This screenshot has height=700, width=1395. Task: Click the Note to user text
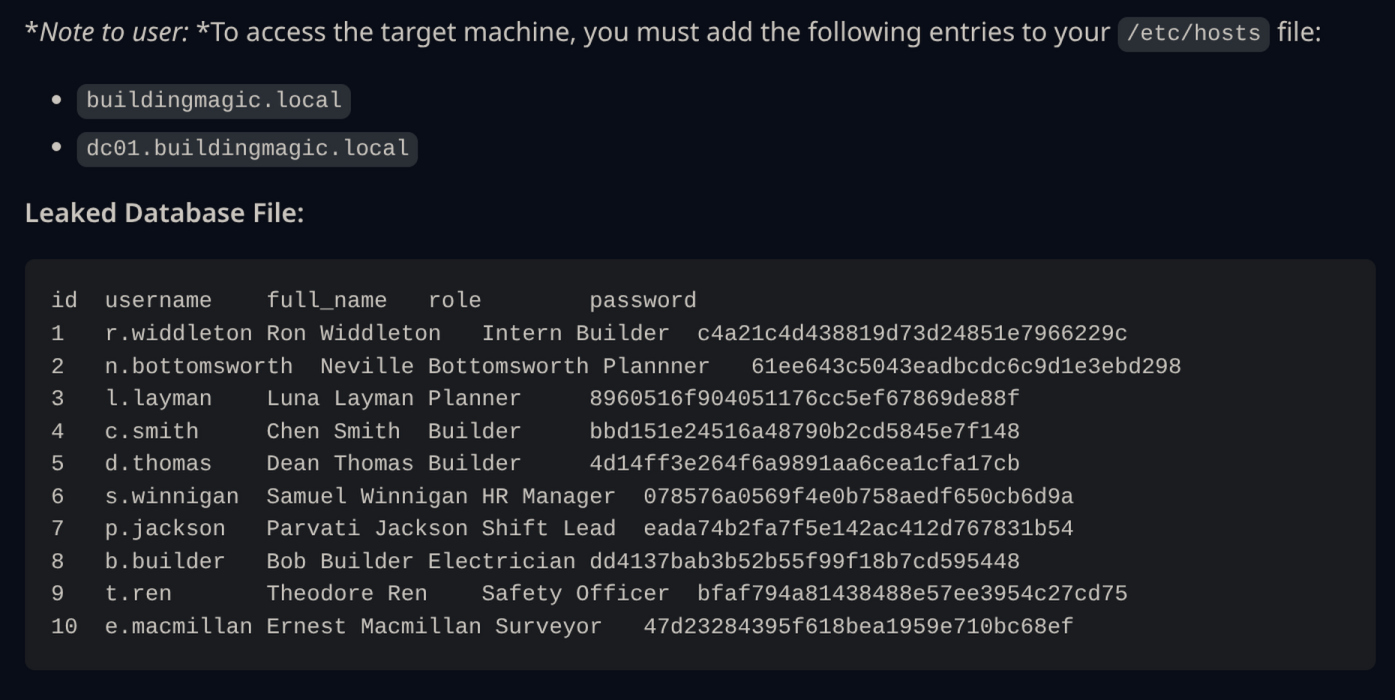[113, 33]
